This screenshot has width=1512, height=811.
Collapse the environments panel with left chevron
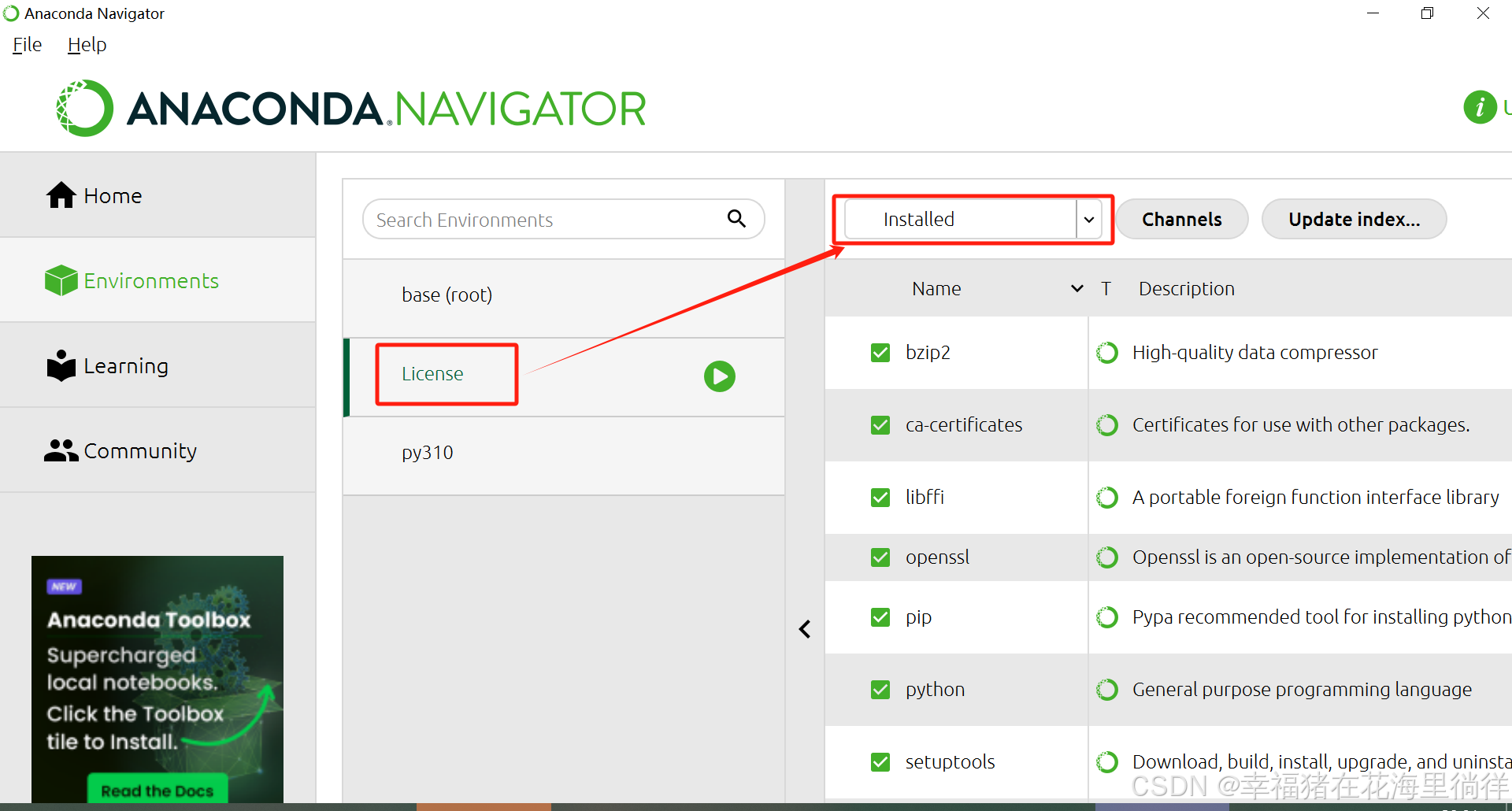coord(804,629)
